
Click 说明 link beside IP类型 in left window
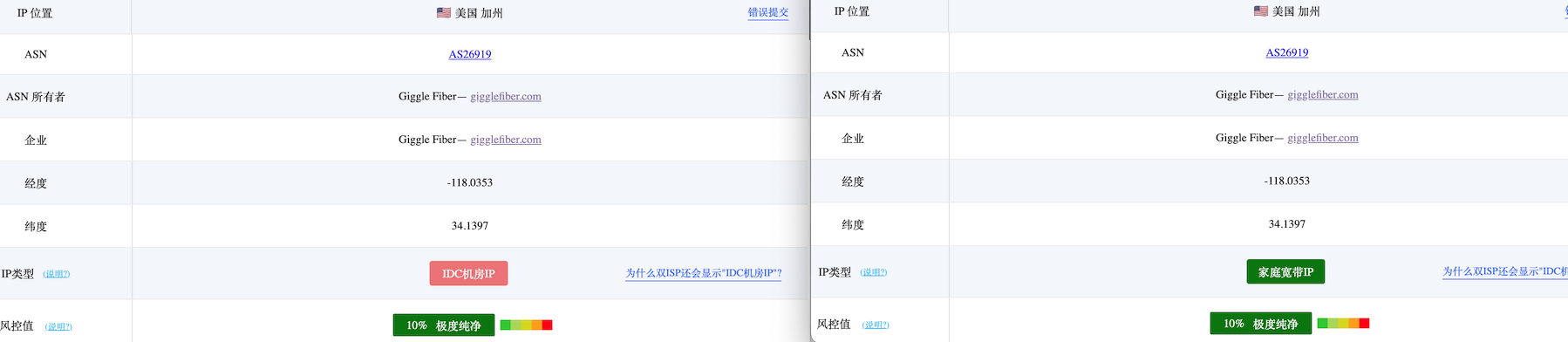click(57, 274)
